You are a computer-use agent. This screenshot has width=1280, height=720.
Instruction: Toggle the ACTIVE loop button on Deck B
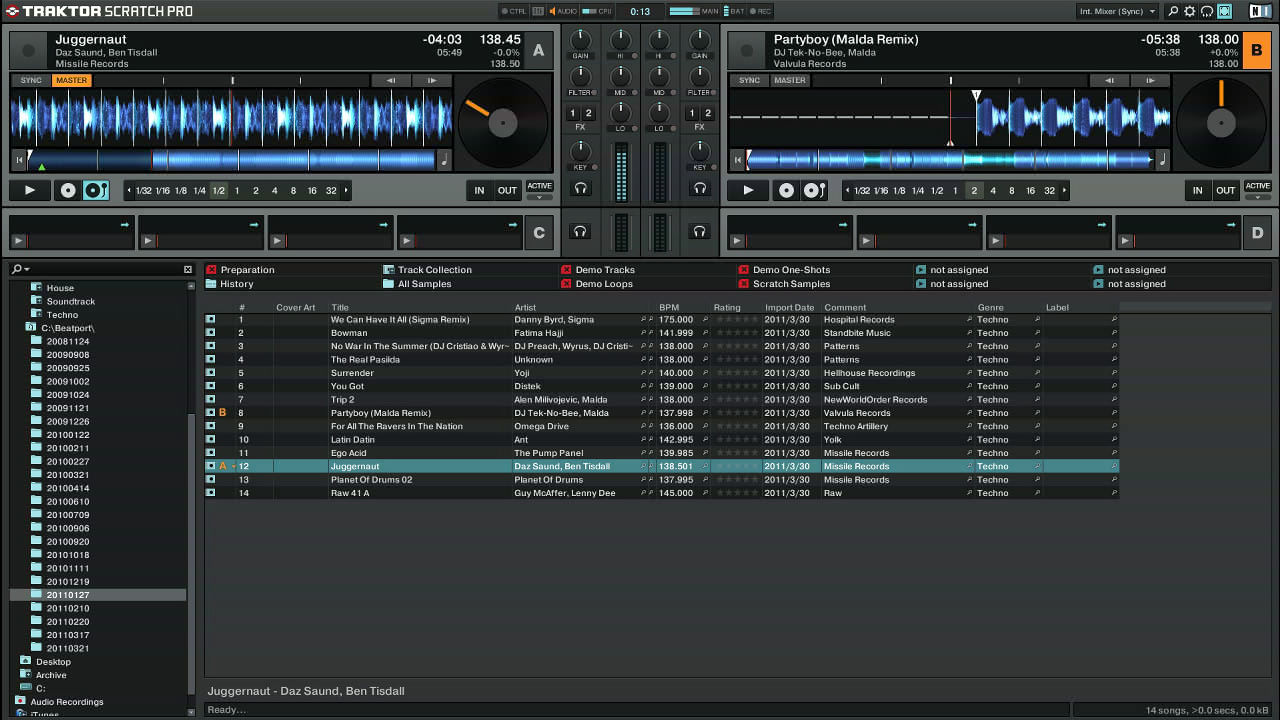tap(1258, 186)
